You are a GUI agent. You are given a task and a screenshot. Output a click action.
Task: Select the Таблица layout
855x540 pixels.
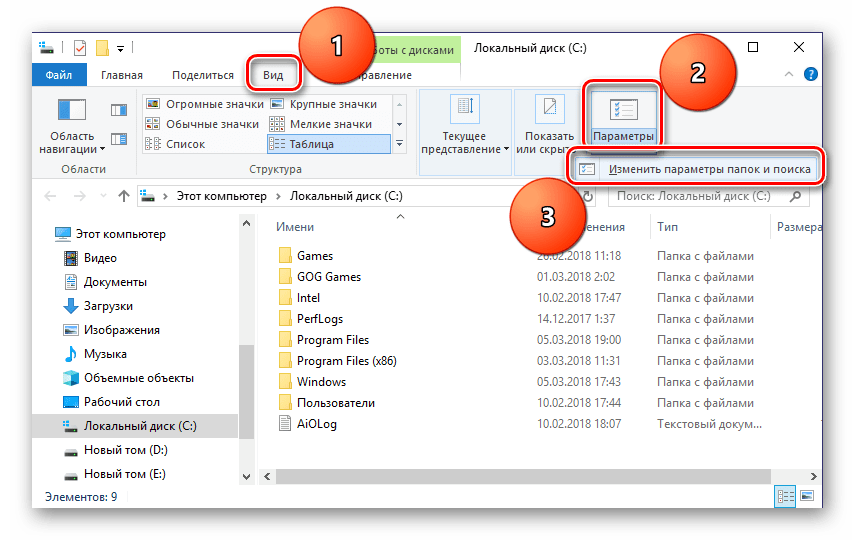pyautogui.click(x=329, y=144)
